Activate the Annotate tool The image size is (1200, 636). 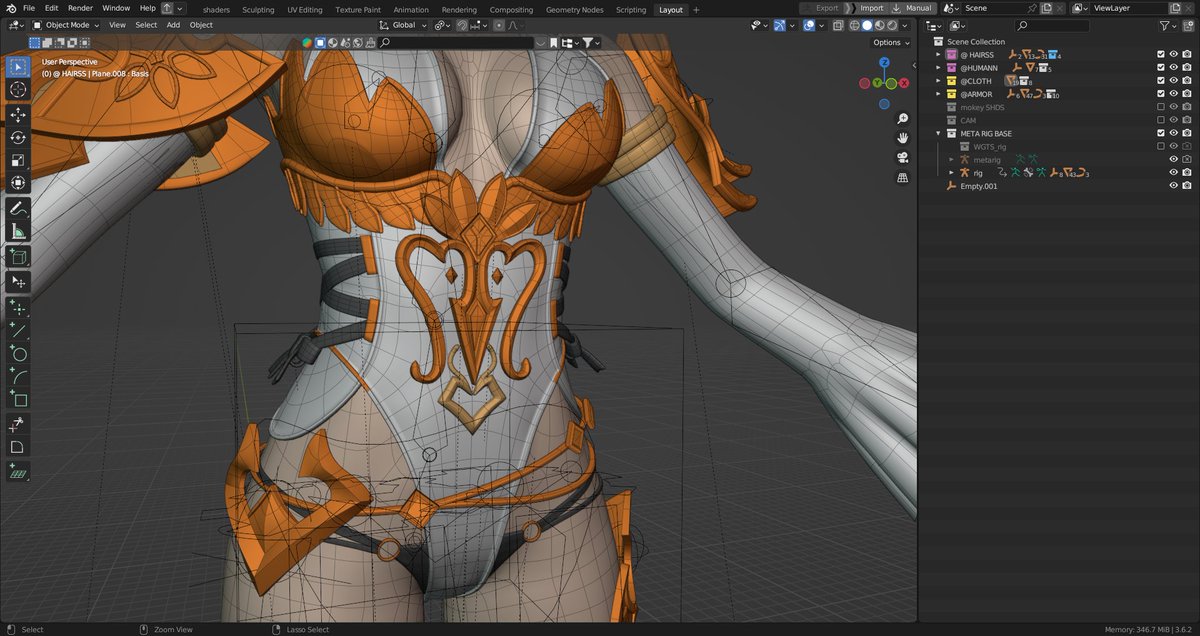[18, 209]
